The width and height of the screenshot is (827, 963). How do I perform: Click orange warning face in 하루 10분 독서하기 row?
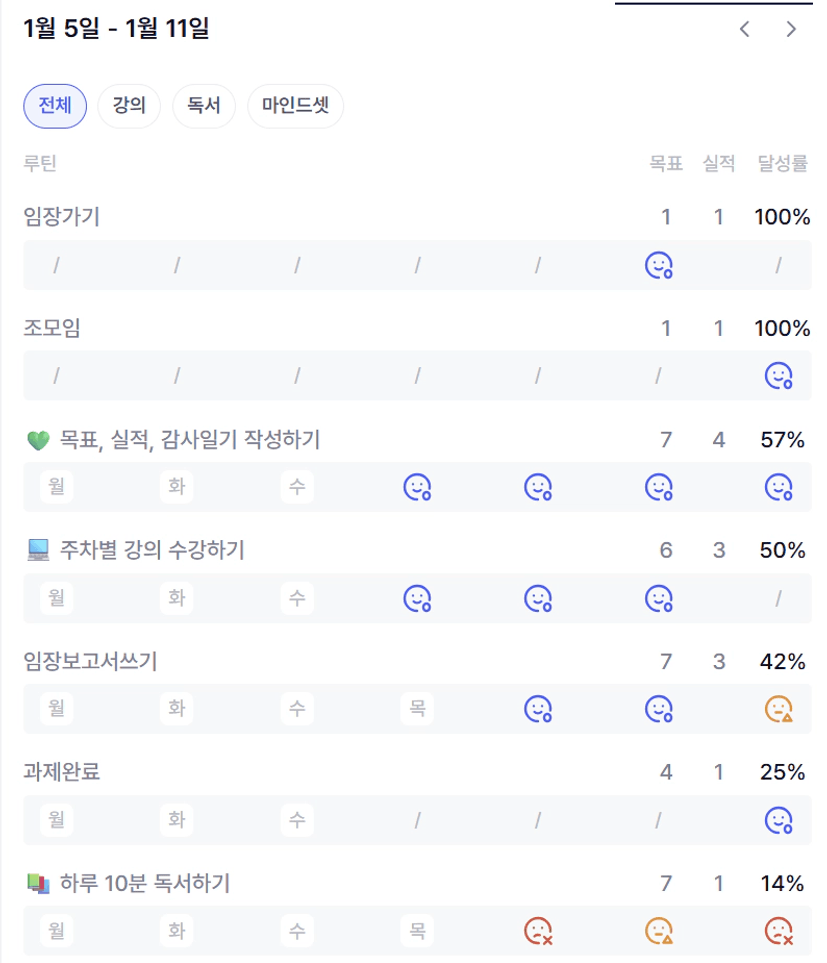[658, 931]
